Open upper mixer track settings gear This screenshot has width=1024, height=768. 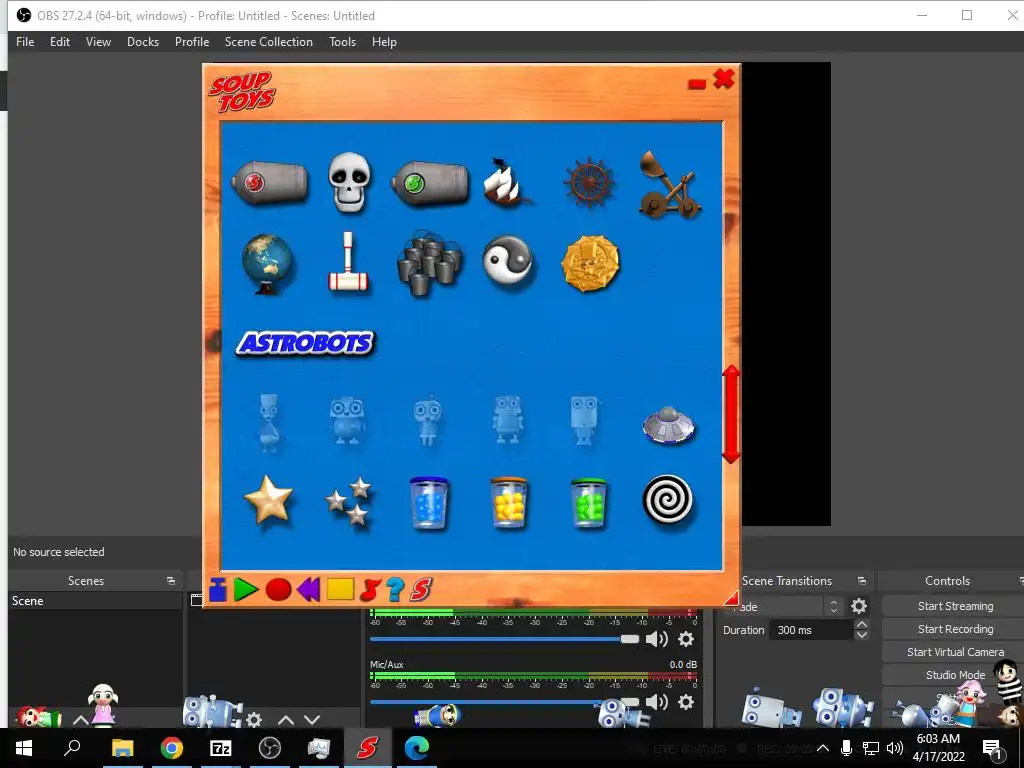pos(686,639)
